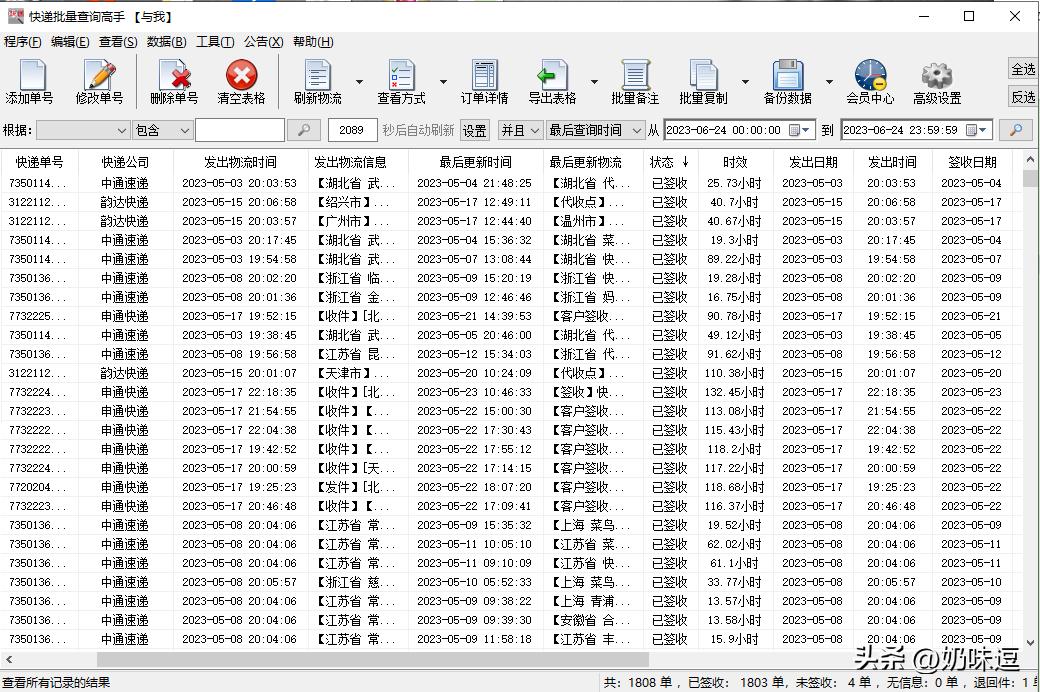Click the 设置 button next to refresh timer
This screenshot has height=692, width=1040.
473,129
